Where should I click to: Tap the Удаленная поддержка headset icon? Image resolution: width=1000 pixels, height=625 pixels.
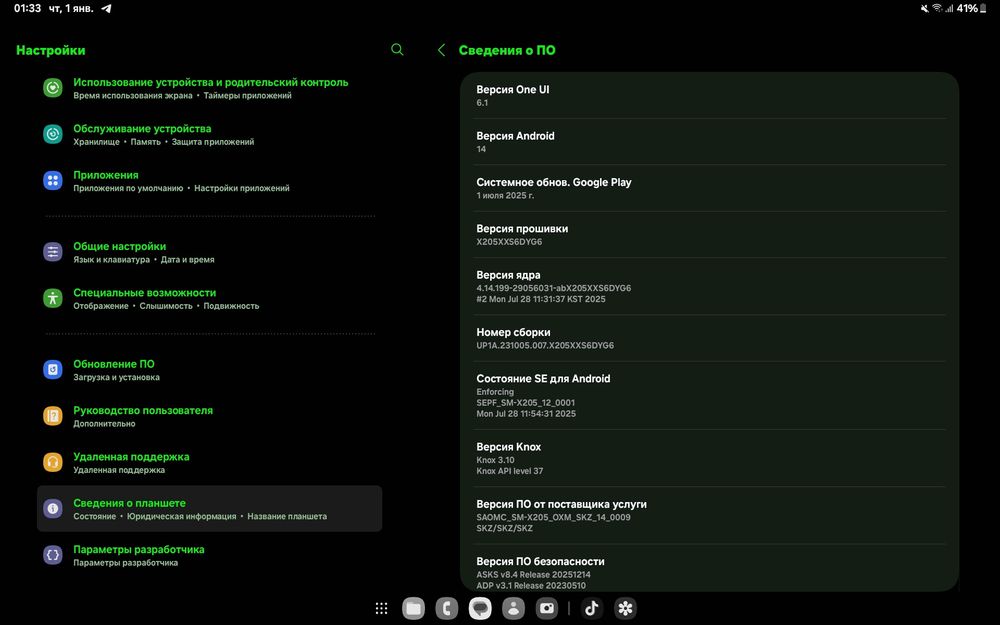53,462
